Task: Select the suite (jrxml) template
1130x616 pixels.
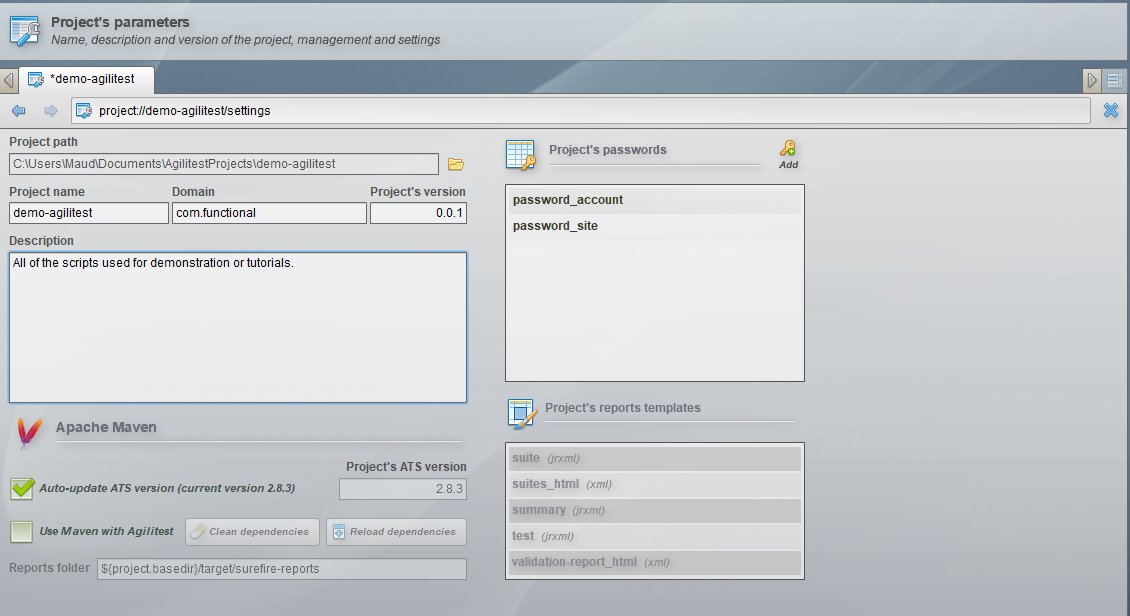Action: 654,458
